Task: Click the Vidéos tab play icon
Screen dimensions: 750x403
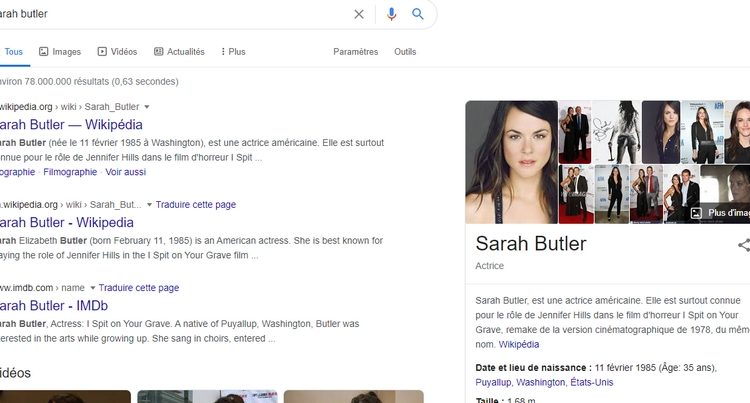Action: coord(102,51)
